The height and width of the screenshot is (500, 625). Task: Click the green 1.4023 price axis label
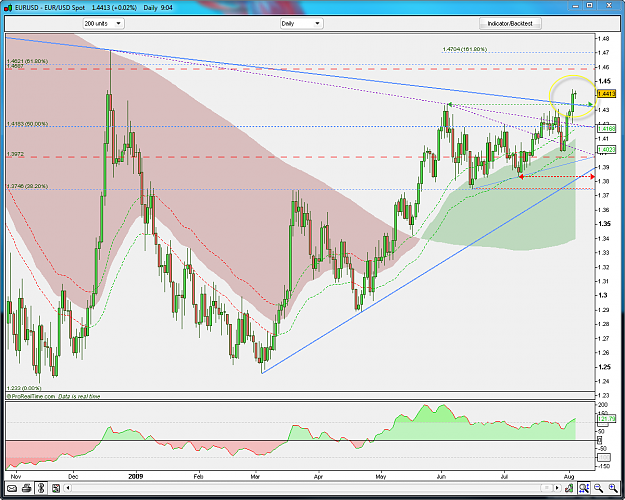(607, 150)
